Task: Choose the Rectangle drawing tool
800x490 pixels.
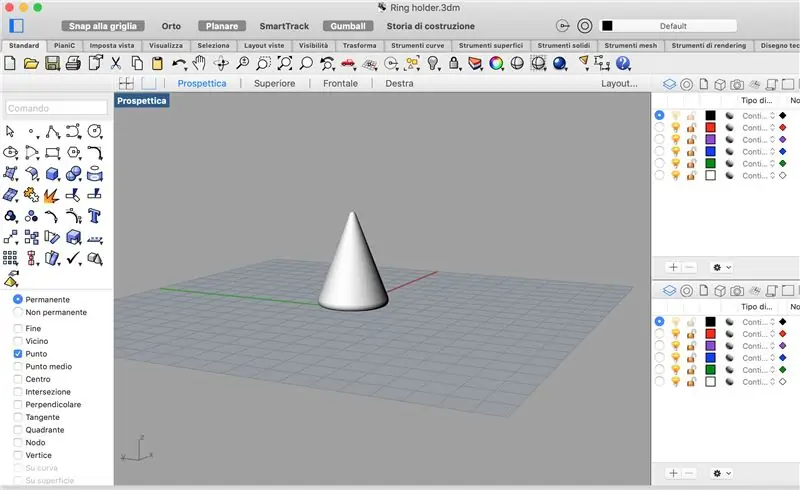Action: pyautogui.click(x=53, y=153)
